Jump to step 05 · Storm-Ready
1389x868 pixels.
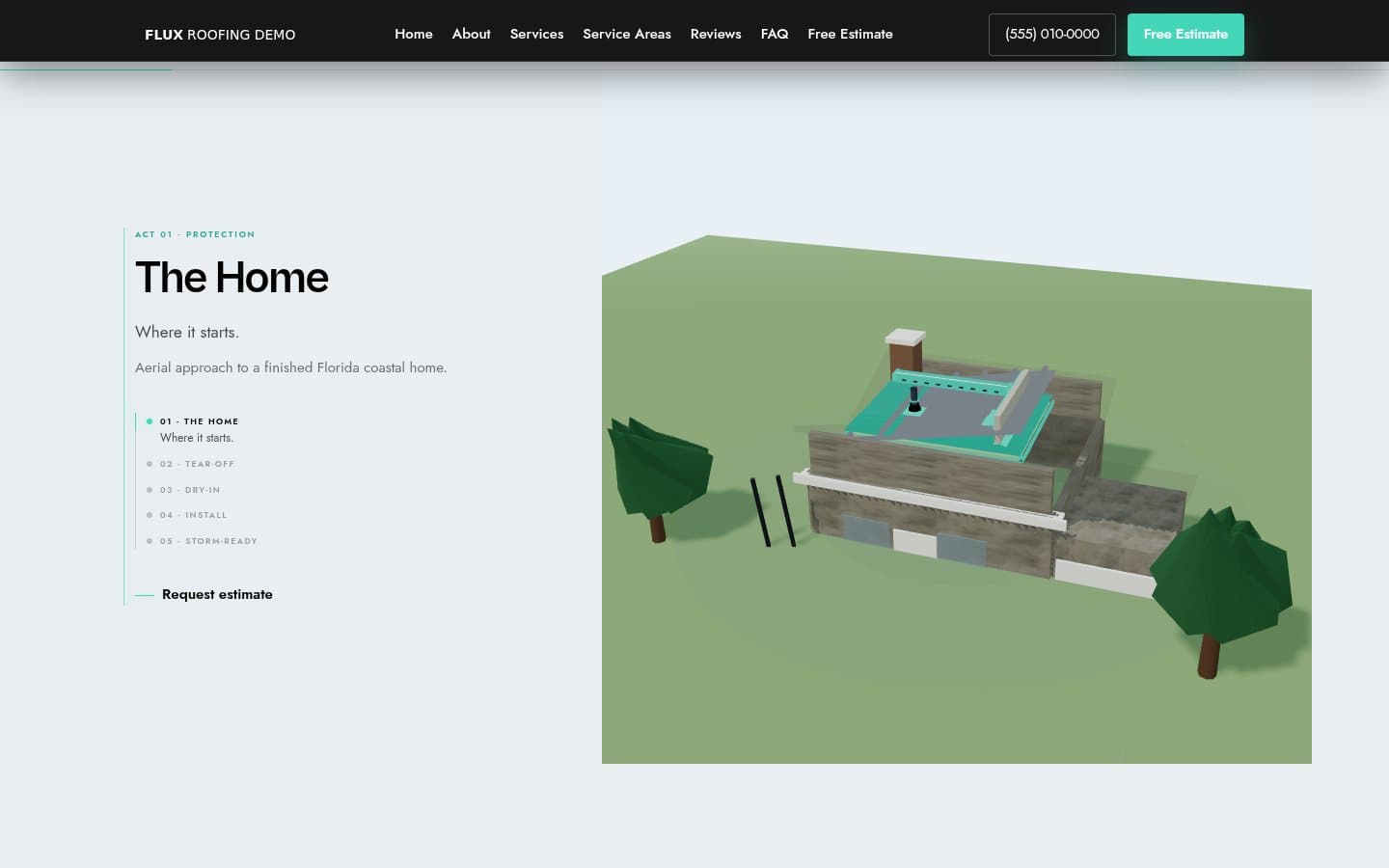point(203,541)
